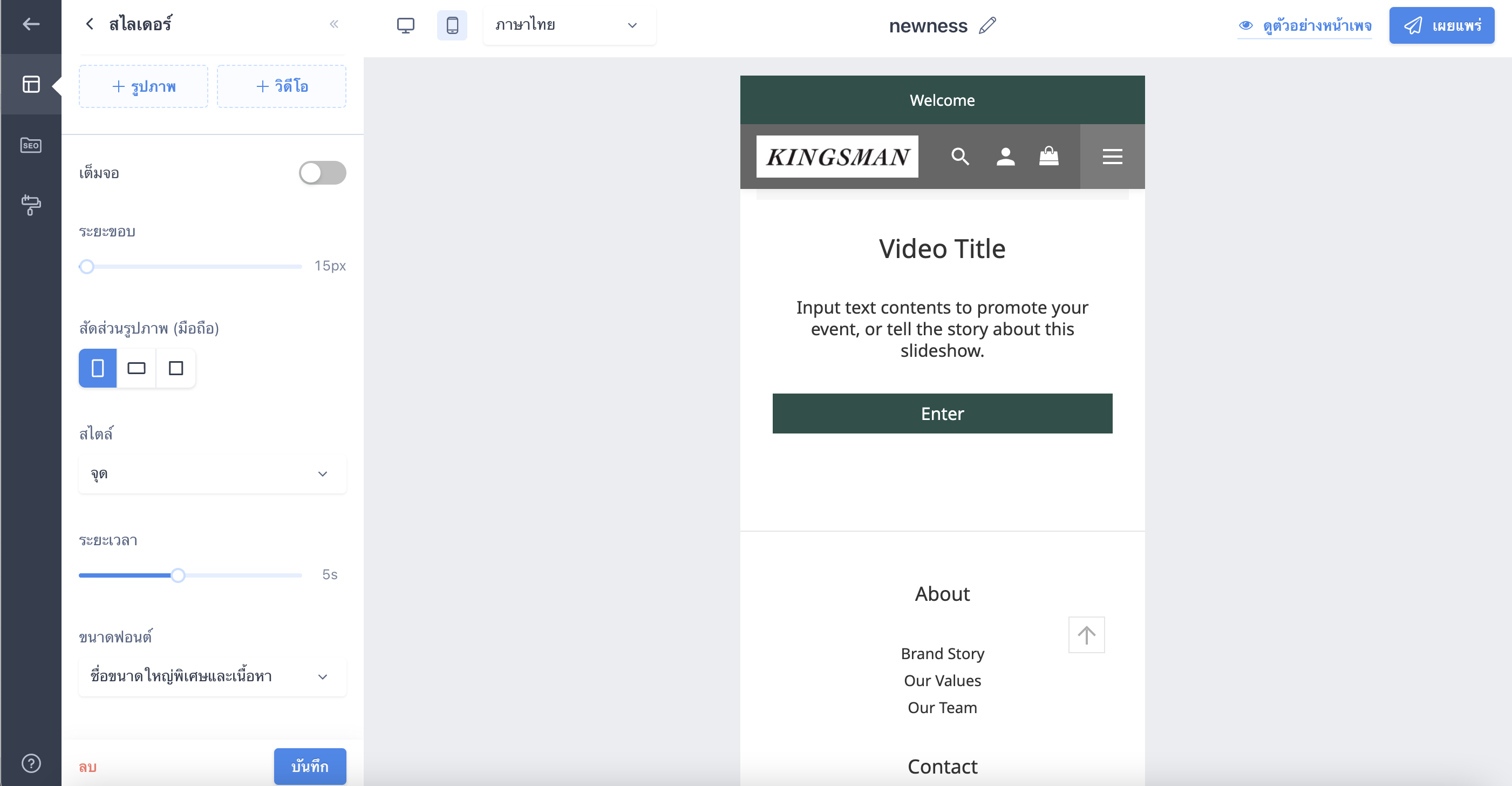Click the search icon in preview header
This screenshot has height=786, width=1512.
coord(961,156)
